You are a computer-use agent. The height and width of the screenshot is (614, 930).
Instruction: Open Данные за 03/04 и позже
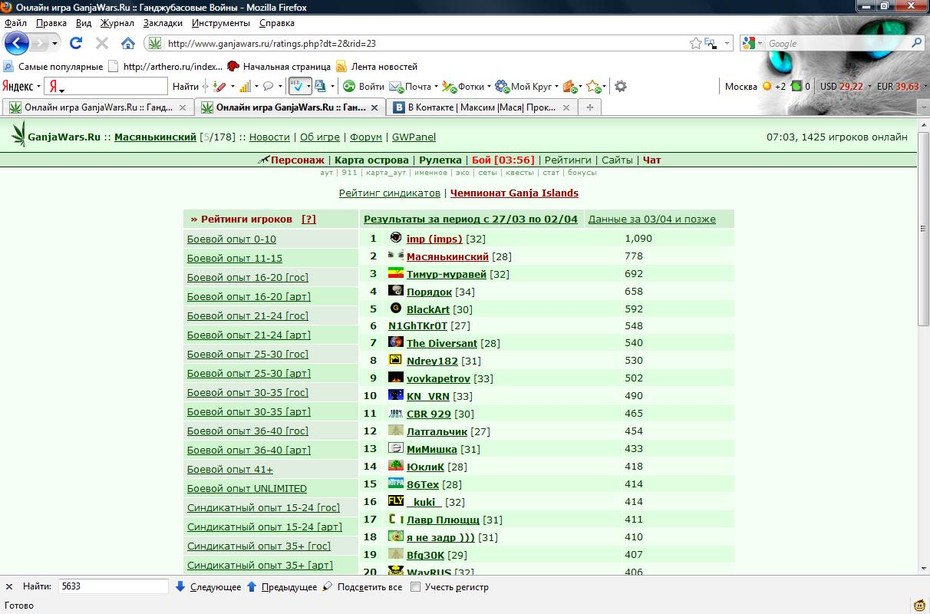(652, 219)
